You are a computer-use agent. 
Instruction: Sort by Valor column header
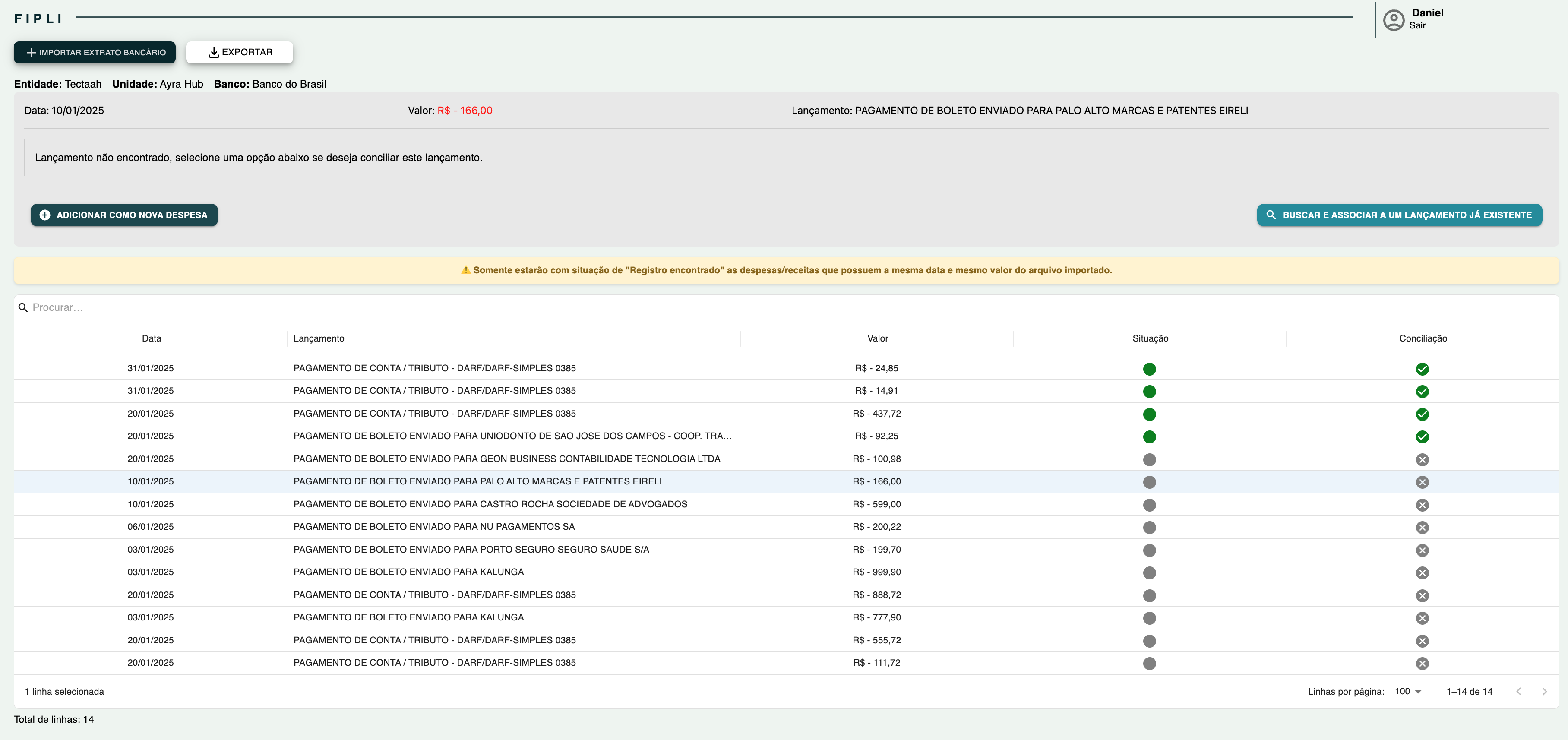tap(877, 338)
